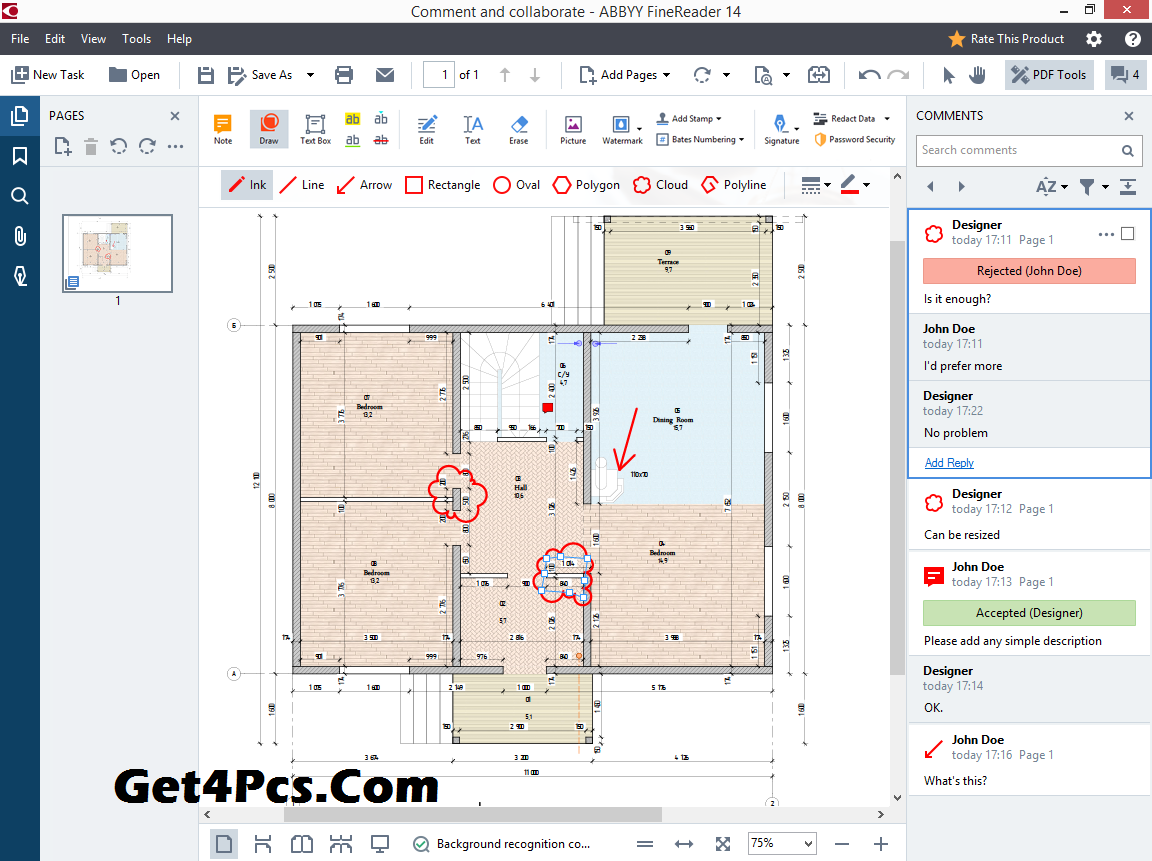
Task: Click the Erase tool icon
Action: 518,128
